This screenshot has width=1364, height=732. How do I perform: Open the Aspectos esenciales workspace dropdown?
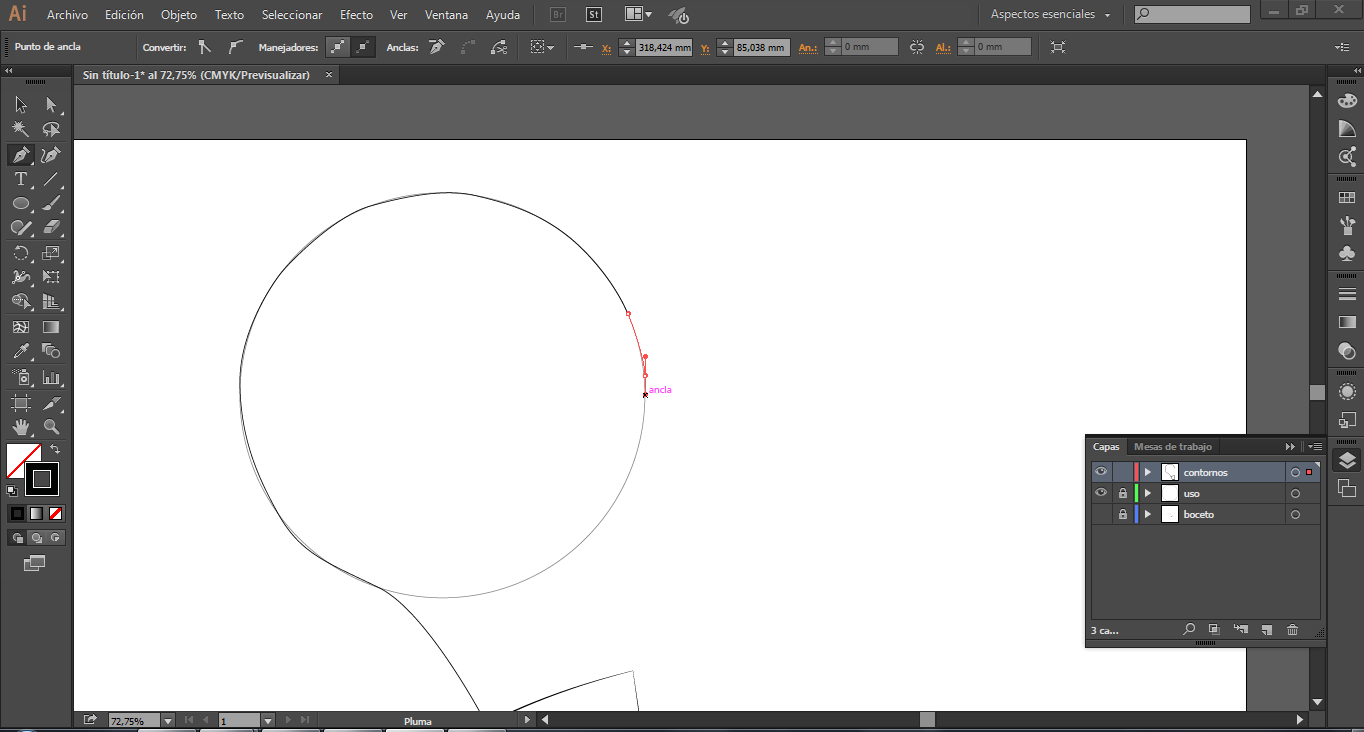coord(1050,15)
